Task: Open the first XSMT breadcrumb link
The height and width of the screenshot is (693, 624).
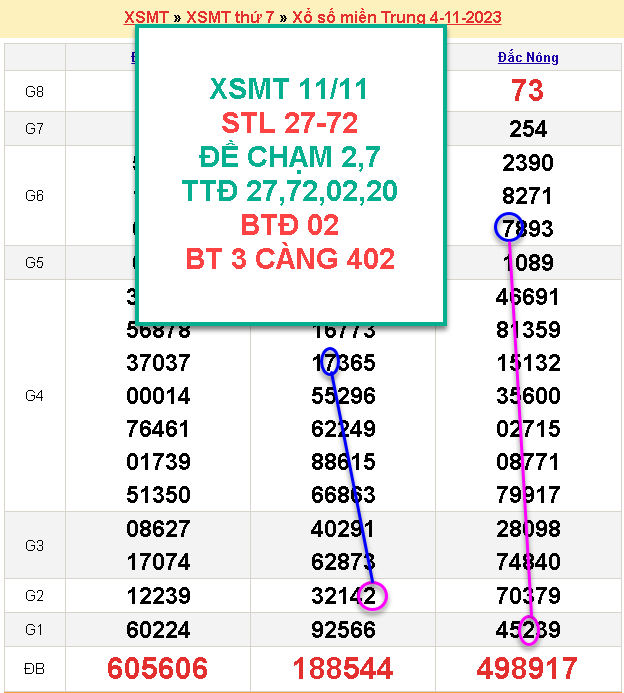Action: [x=146, y=18]
